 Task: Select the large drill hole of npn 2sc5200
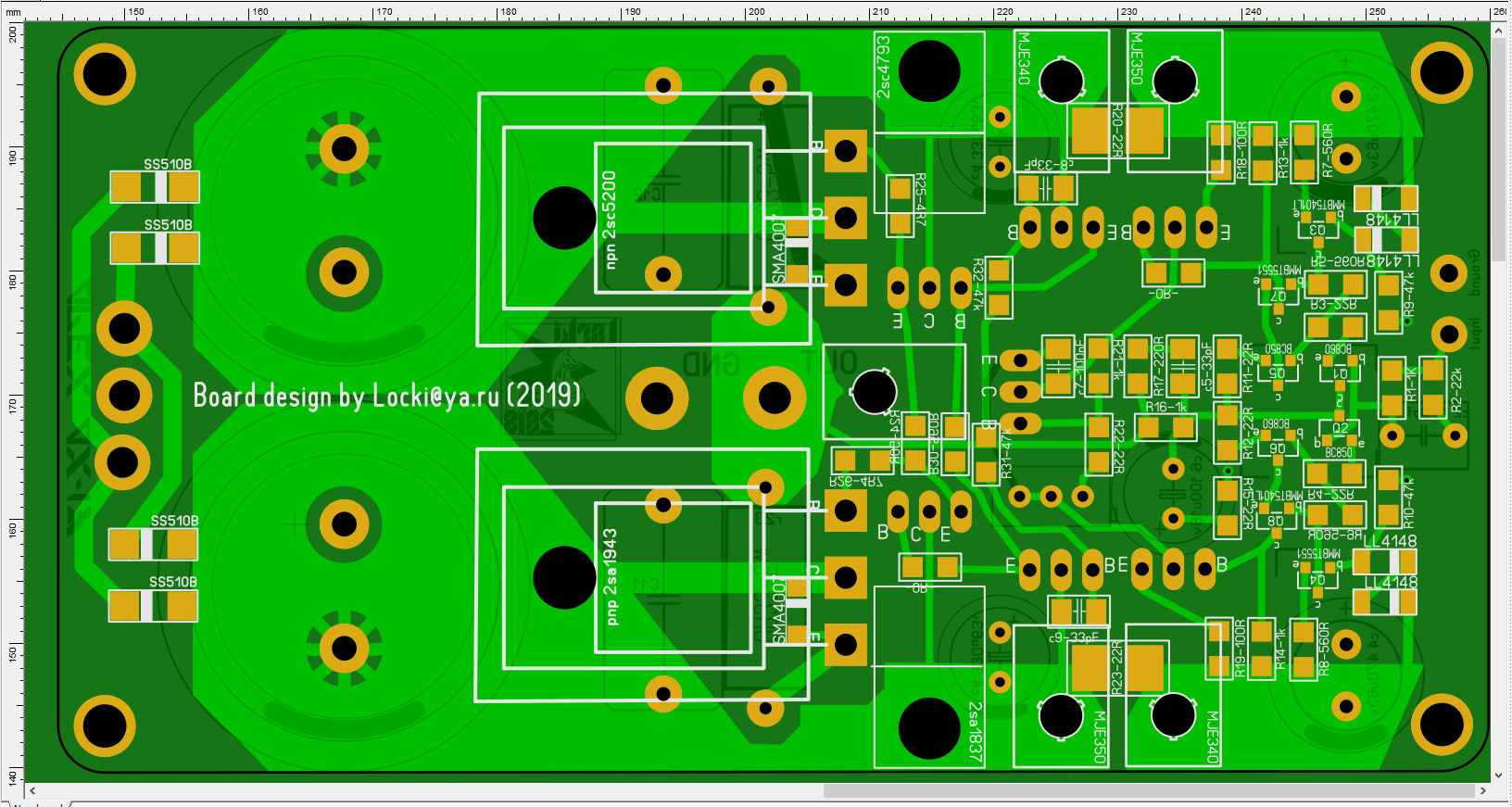[564, 218]
